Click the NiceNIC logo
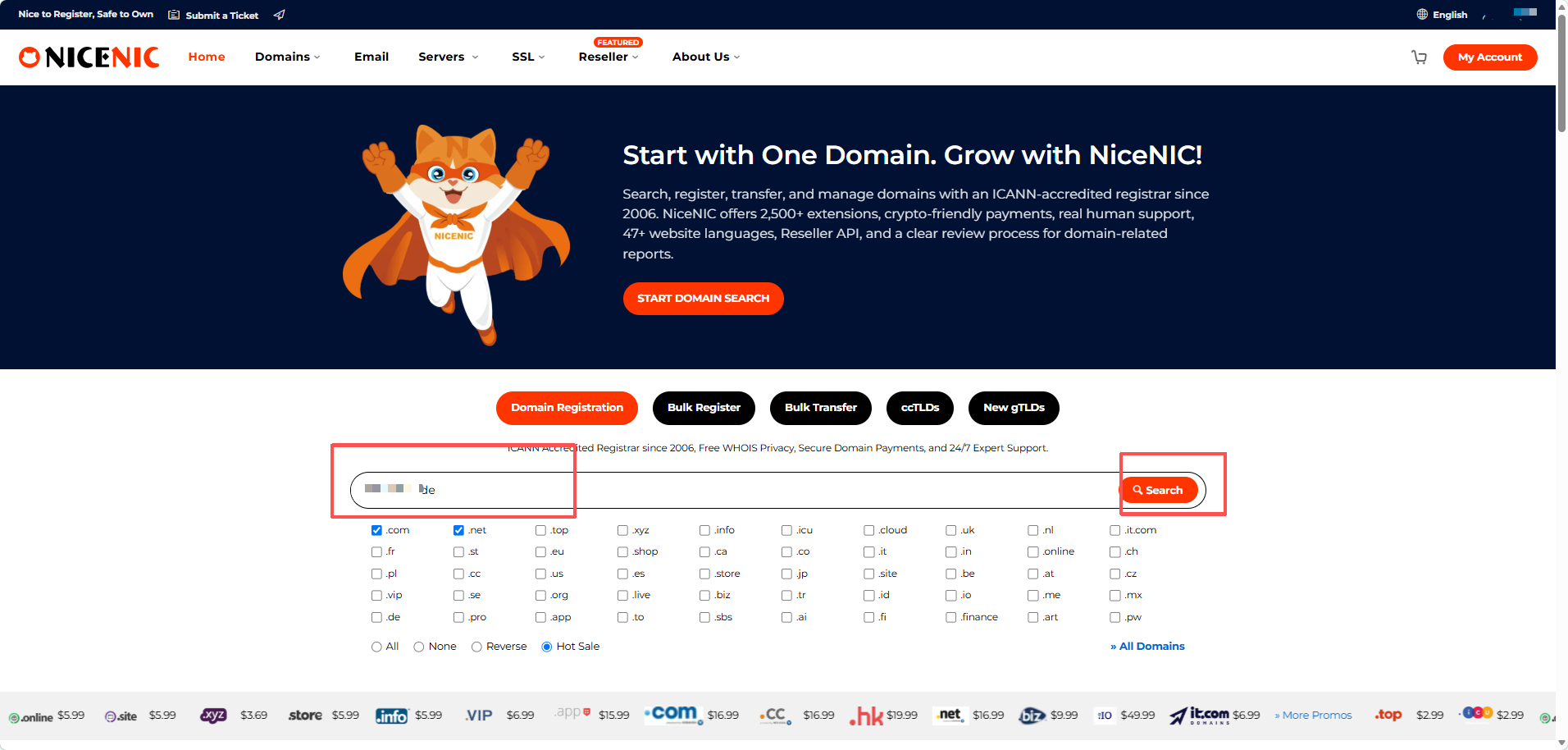The height and width of the screenshot is (750, 1568). coord(89,57)
